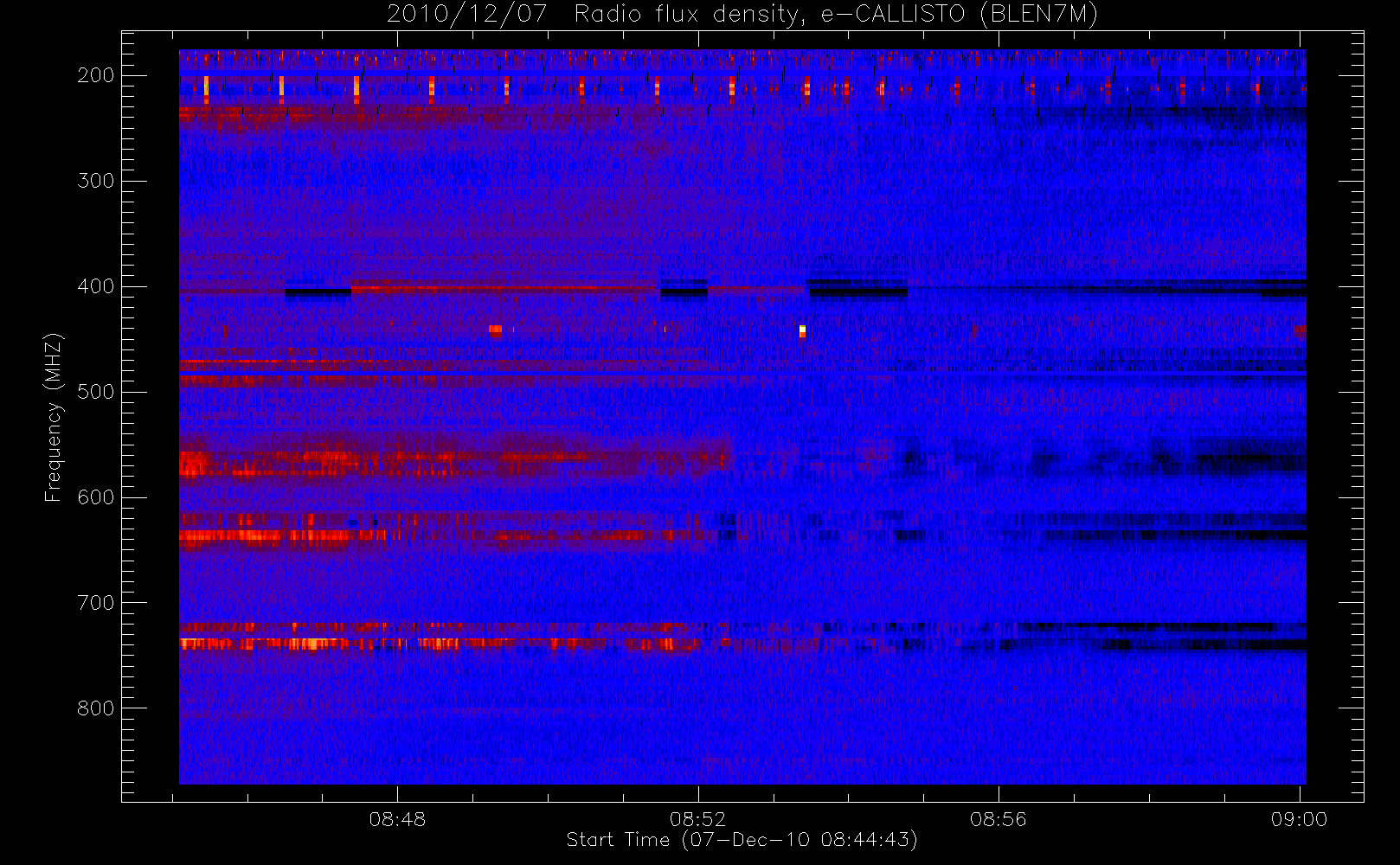Click the 08:48 time tick label

click(x=398, y=819)
